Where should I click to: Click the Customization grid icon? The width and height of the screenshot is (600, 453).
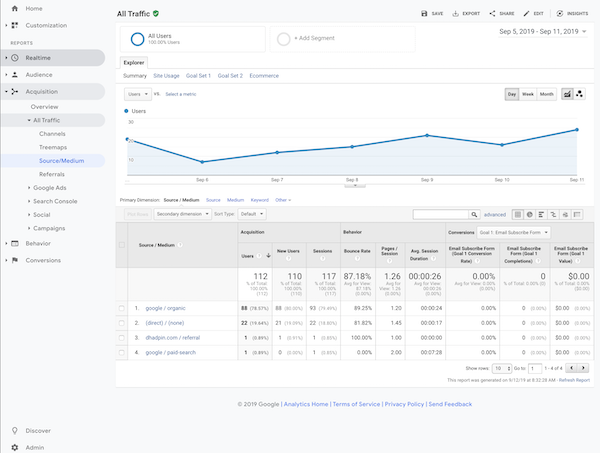pos(15,25)
